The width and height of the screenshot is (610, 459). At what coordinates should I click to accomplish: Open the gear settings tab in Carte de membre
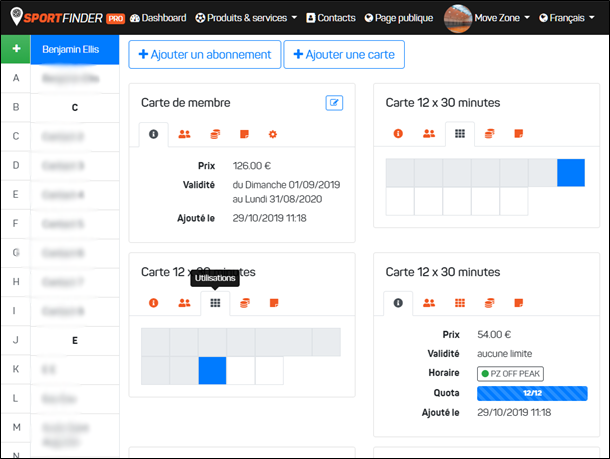pos(272,134)
